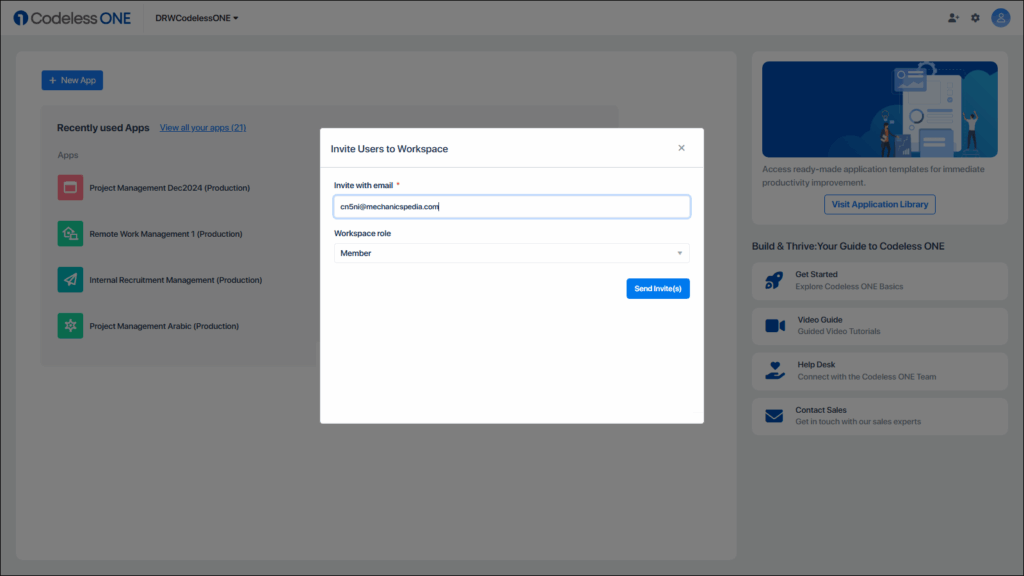This screenshot has width=1024, height=576.
Task: Open Video Guide title
Action: [820, 320]
